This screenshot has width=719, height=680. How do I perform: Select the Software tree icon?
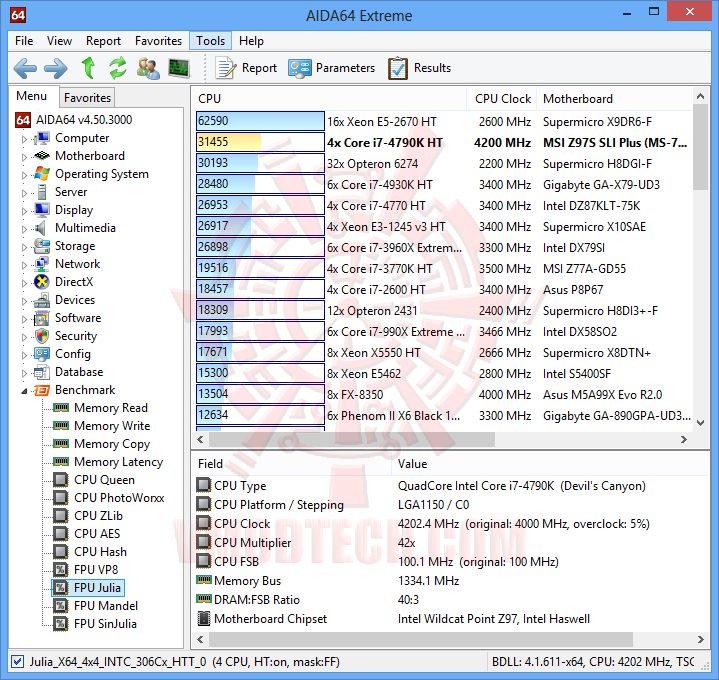pyautogui.click(x=42, y=318)
